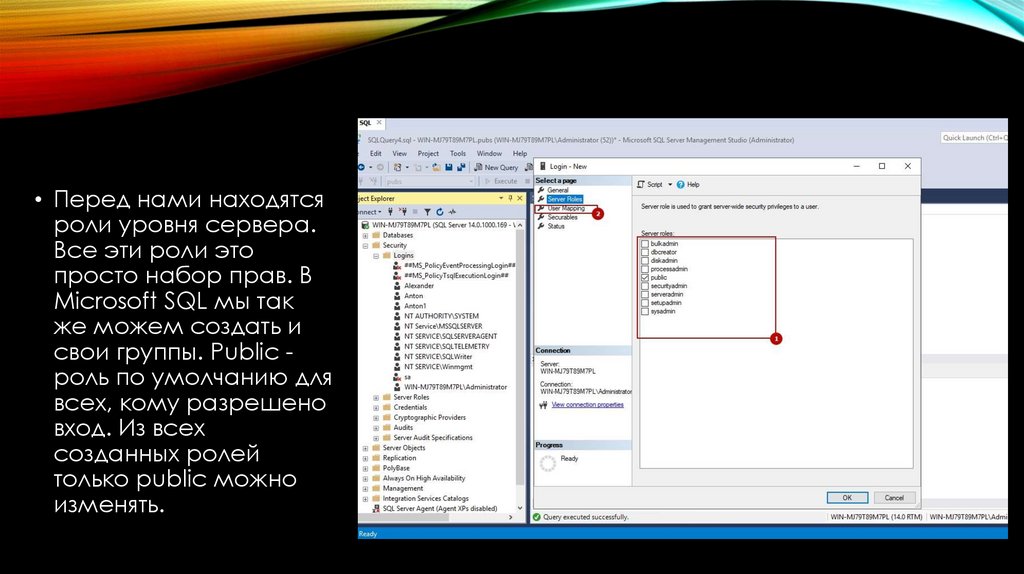
Task: Click the Help icon in dialog
Action: (x=680, y=185)
